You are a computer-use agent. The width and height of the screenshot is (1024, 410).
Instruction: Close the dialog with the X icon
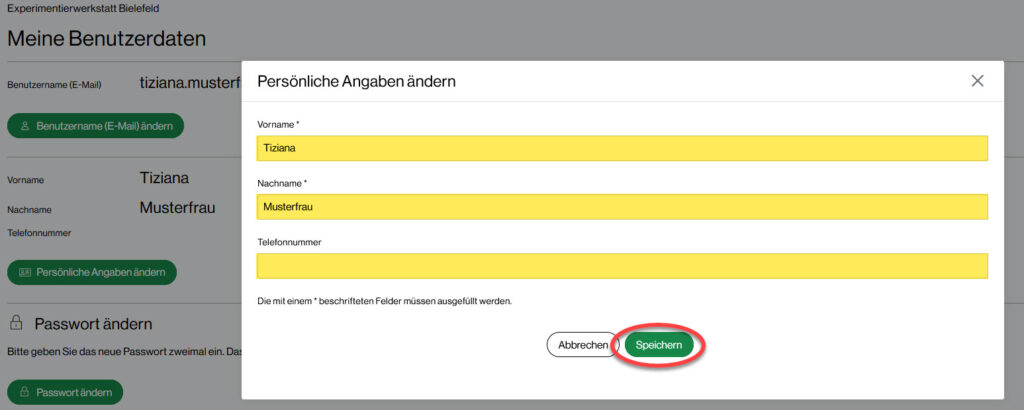[977, 81]
